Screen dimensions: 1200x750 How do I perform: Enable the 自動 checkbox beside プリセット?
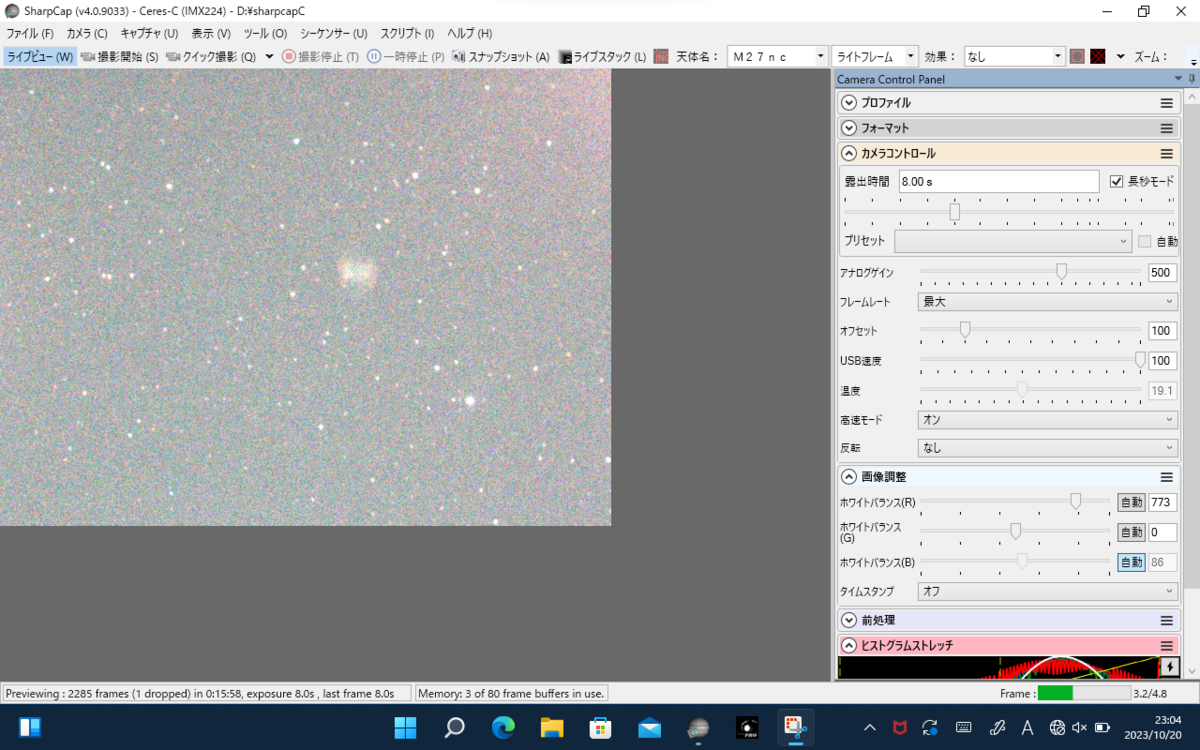(1145, 241)
